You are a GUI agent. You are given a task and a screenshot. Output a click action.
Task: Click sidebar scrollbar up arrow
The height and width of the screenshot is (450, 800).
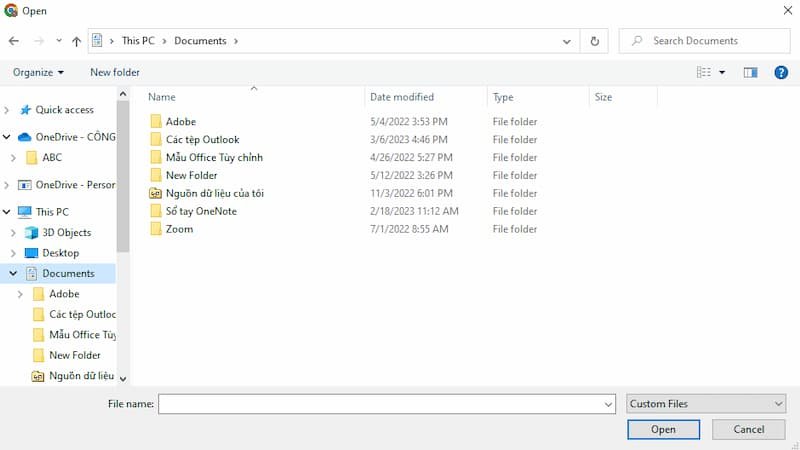pos(122,94)
